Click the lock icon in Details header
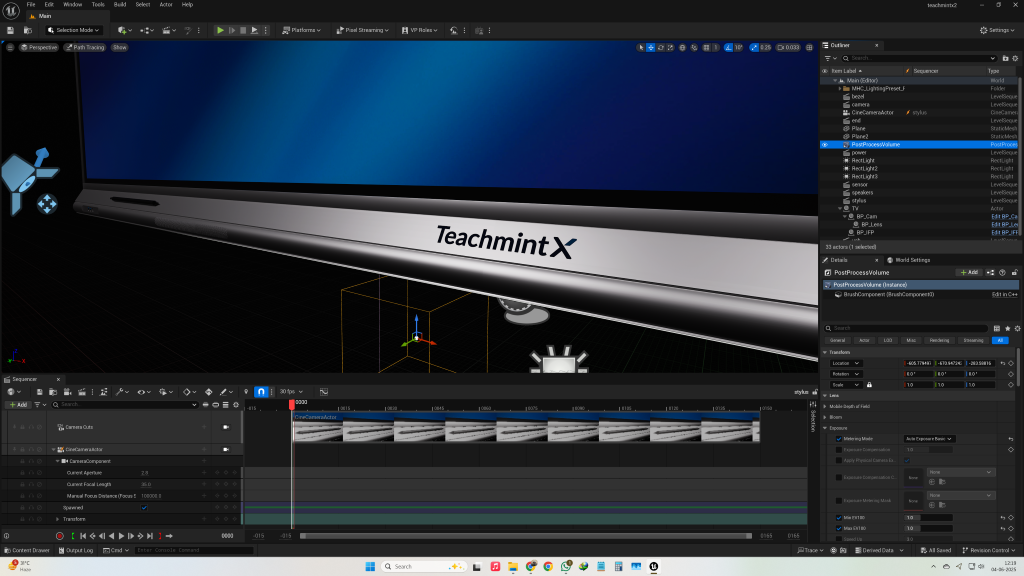 point(1014,272)
